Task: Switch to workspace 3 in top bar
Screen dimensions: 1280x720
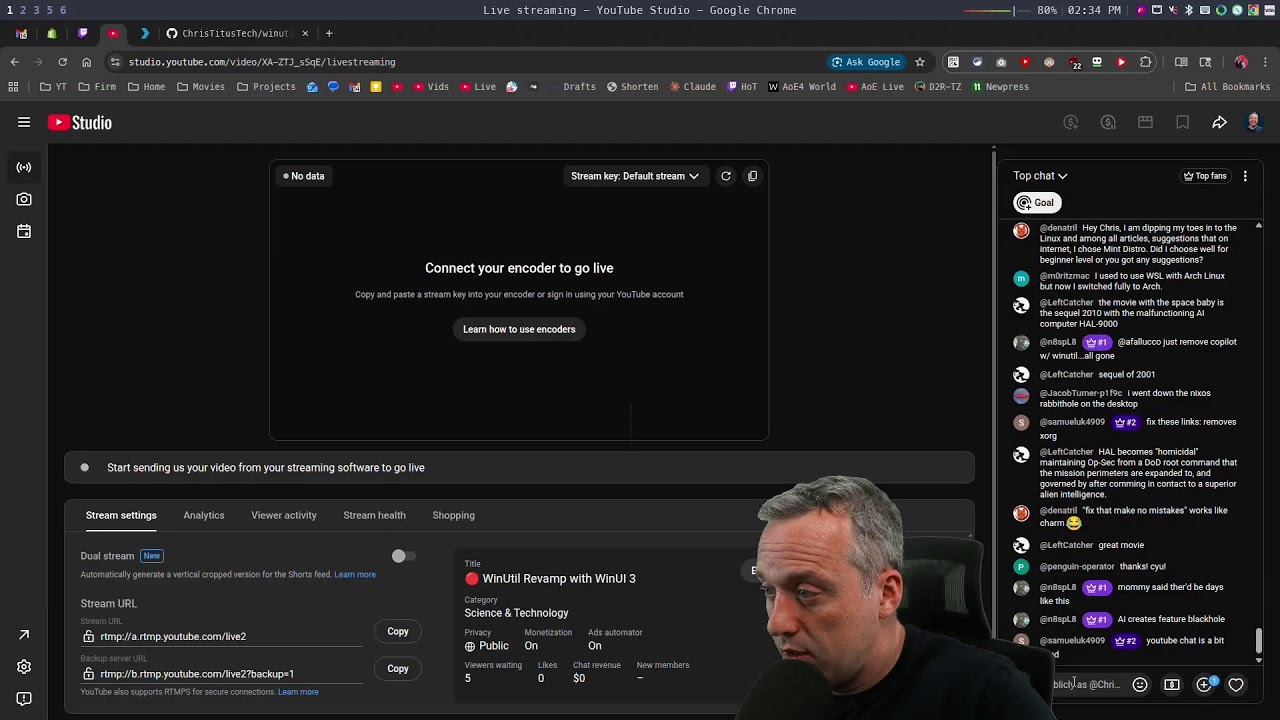Action: pyautogui.click(x=36, y=10)
